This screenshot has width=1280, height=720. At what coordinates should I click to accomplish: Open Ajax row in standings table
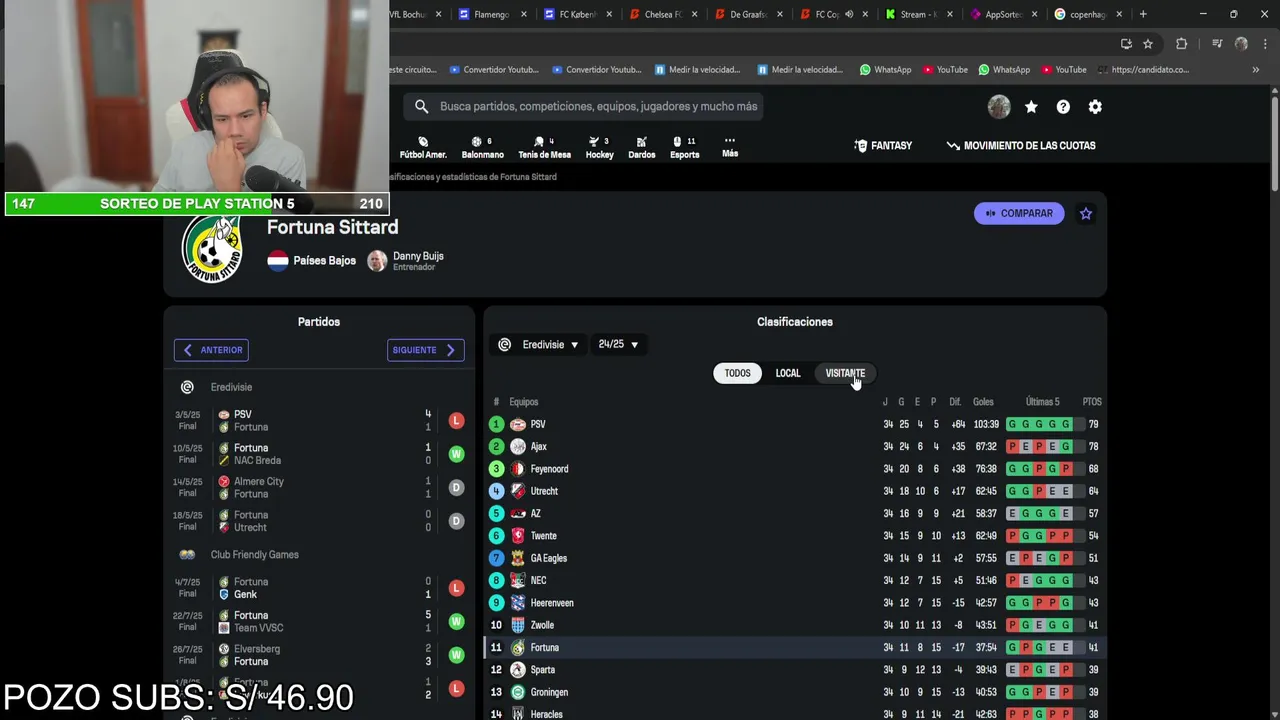(x=795, y=447)
